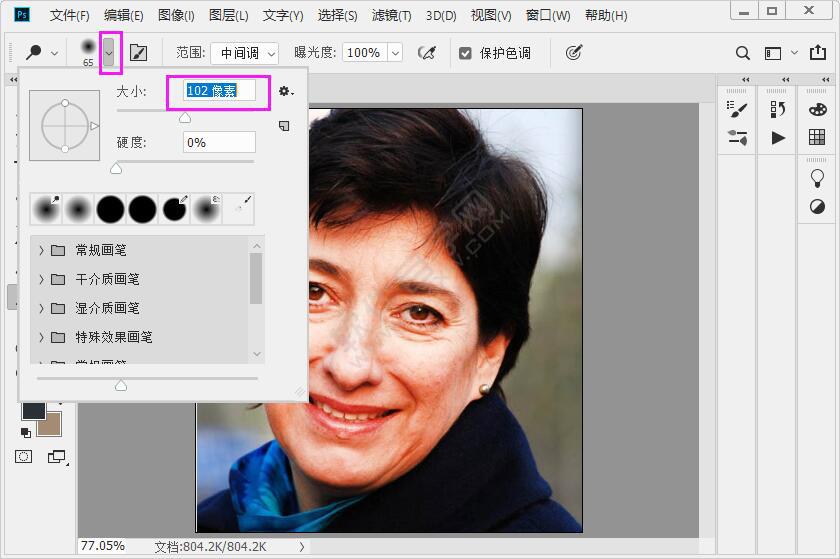
Task: Click the brush list scroll down arrow
Action: 257,354
